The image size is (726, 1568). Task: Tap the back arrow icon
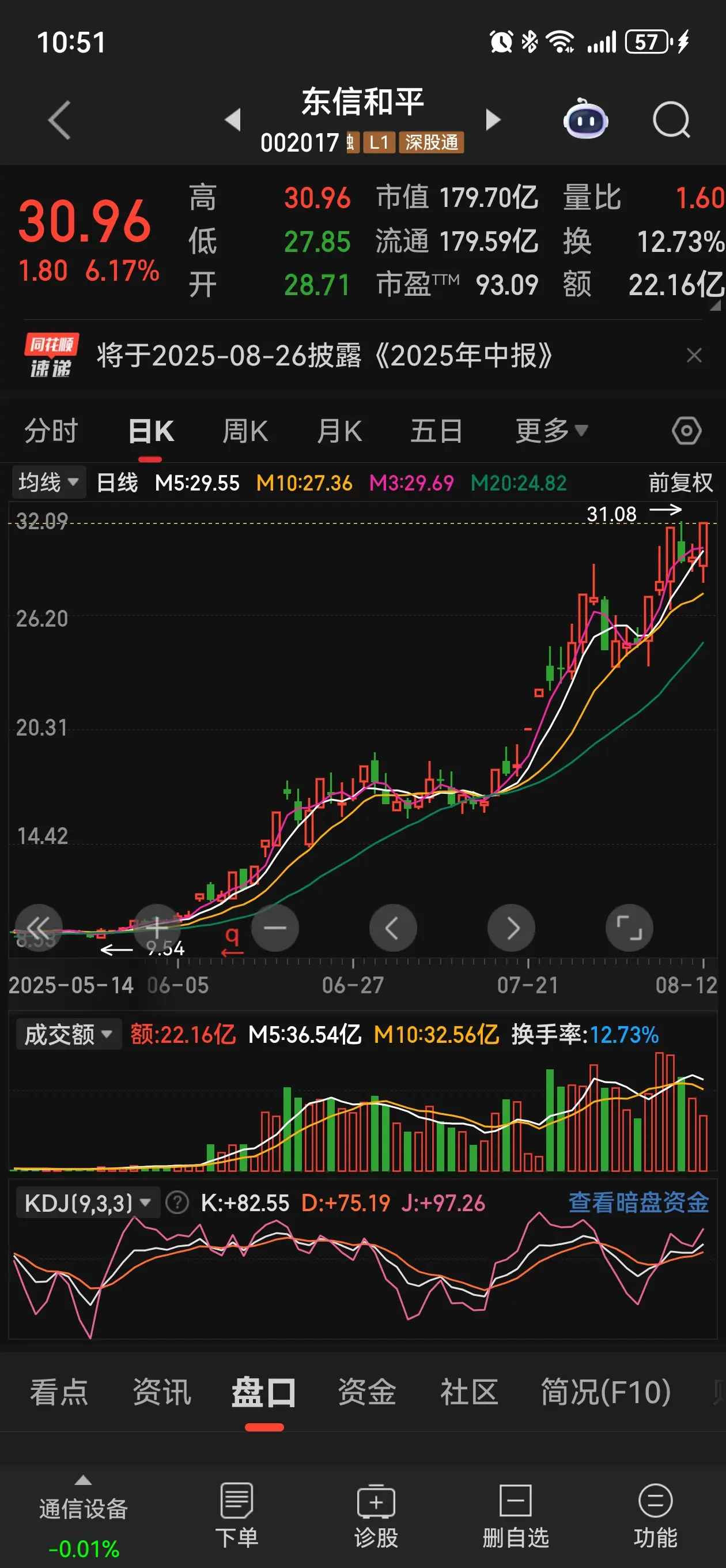60,120
